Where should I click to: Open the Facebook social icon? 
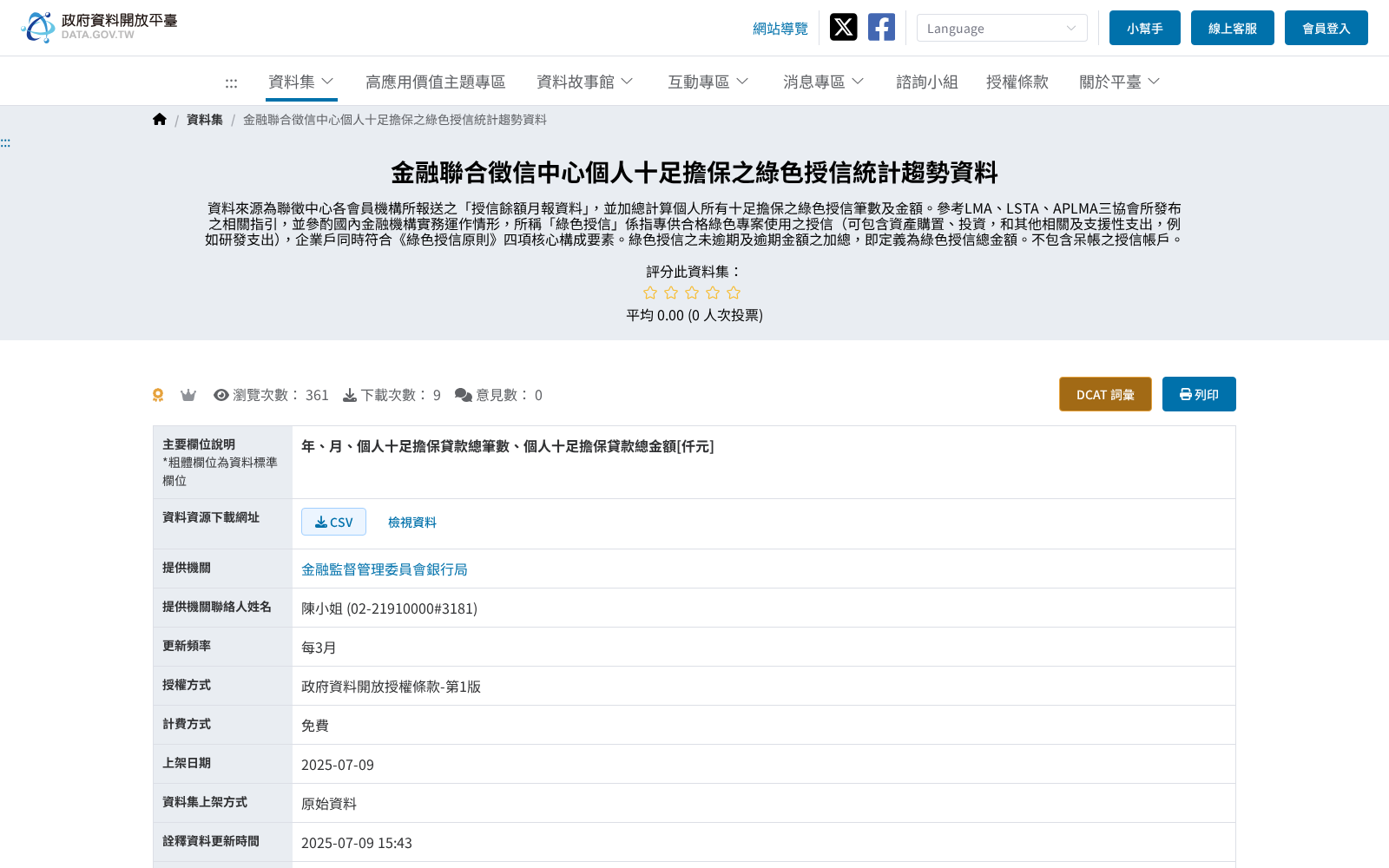pyautogui.click(x=881, y=27)
